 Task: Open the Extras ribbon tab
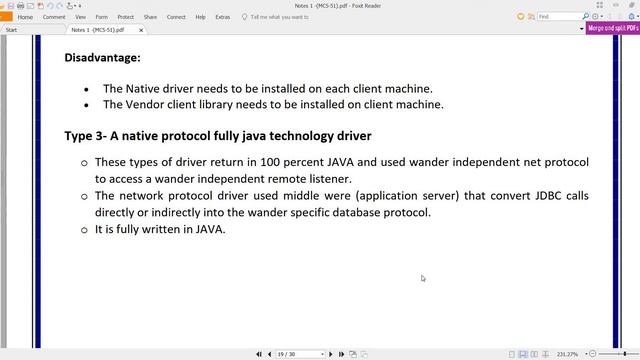tap(223, 17)
